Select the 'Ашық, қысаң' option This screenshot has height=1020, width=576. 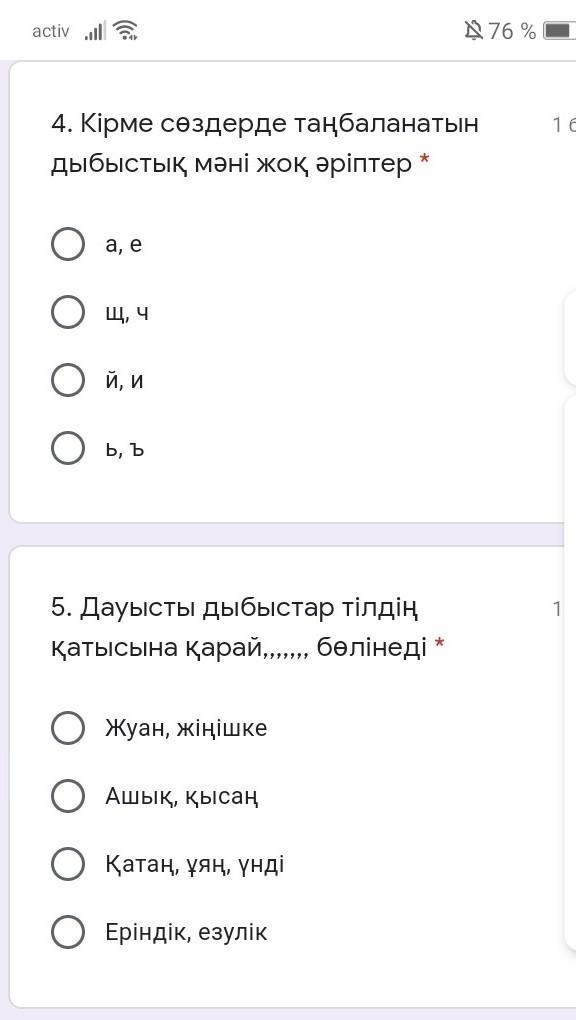68,796
